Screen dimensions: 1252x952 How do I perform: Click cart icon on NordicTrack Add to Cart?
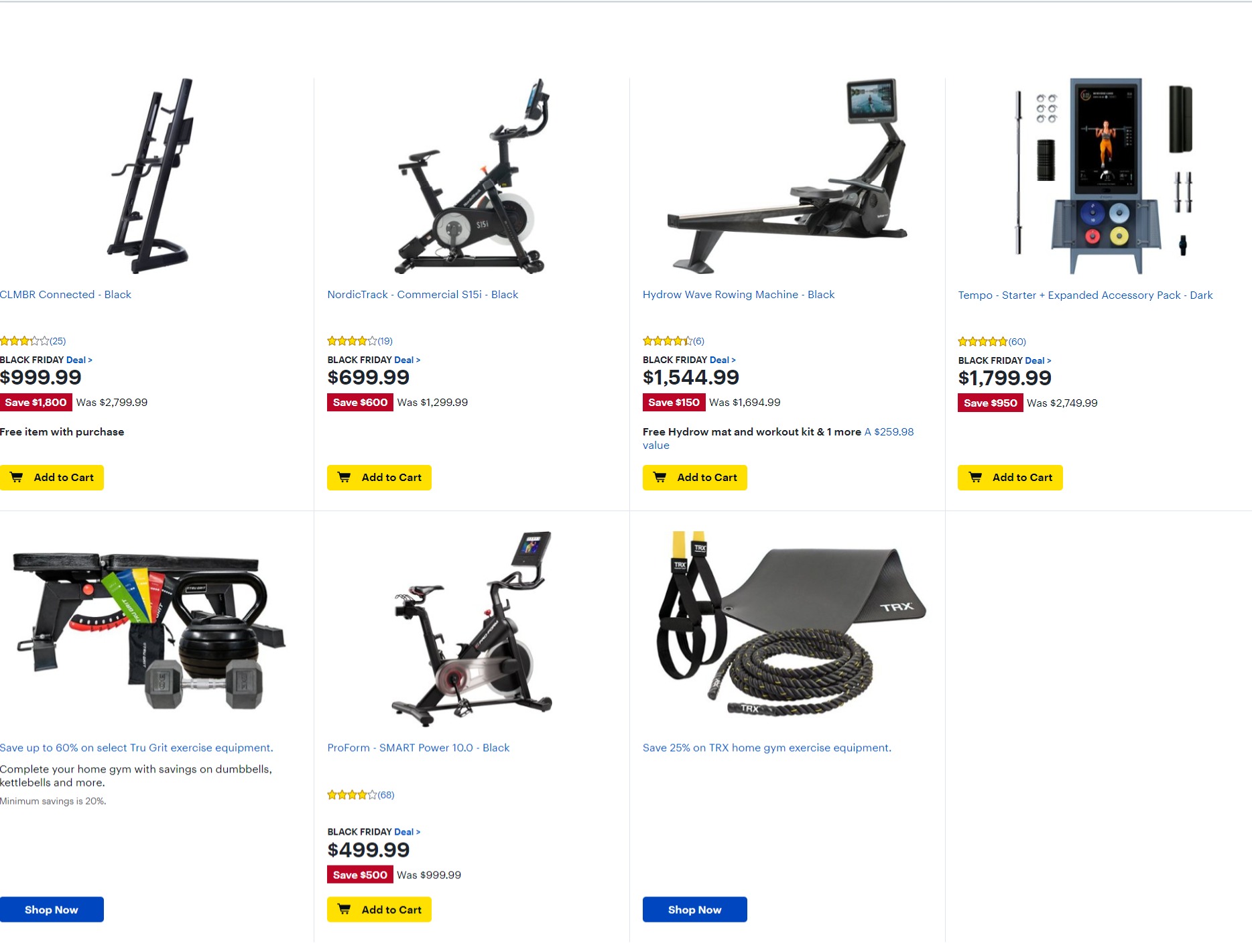[x=344, y=478]
